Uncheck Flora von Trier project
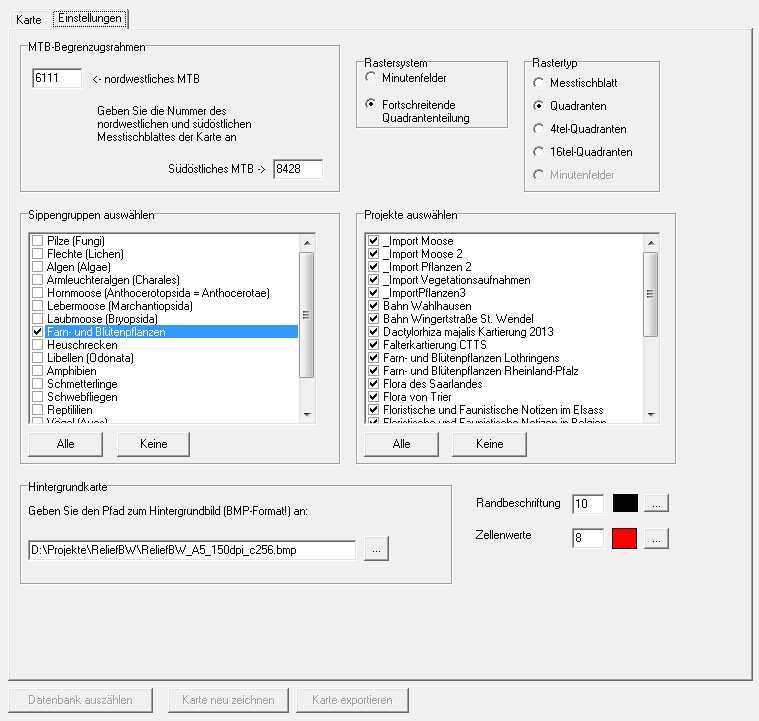Screen dimensions: 759x721 373,397
